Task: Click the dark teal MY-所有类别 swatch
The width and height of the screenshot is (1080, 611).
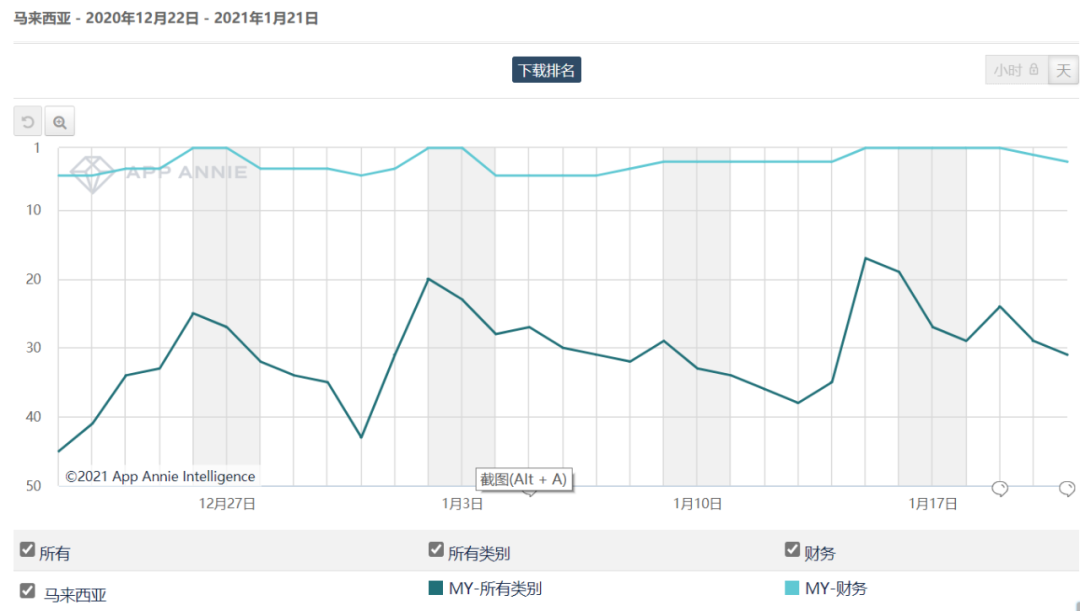Action: coord(435,588)
